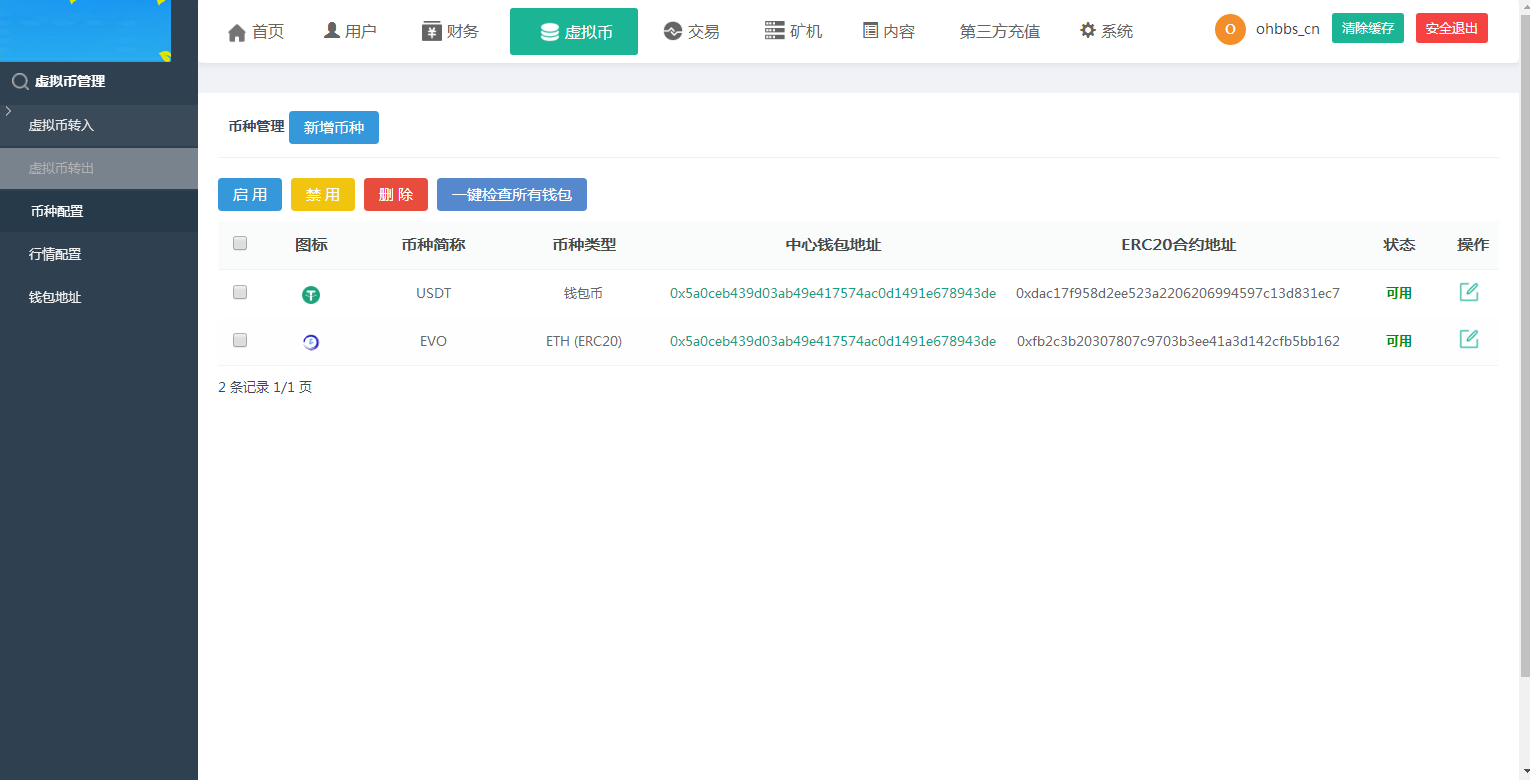The height and width of the screenshot is (780, 1530).
Task: Click the USDT coin logo icon
Action: (311, 295)
